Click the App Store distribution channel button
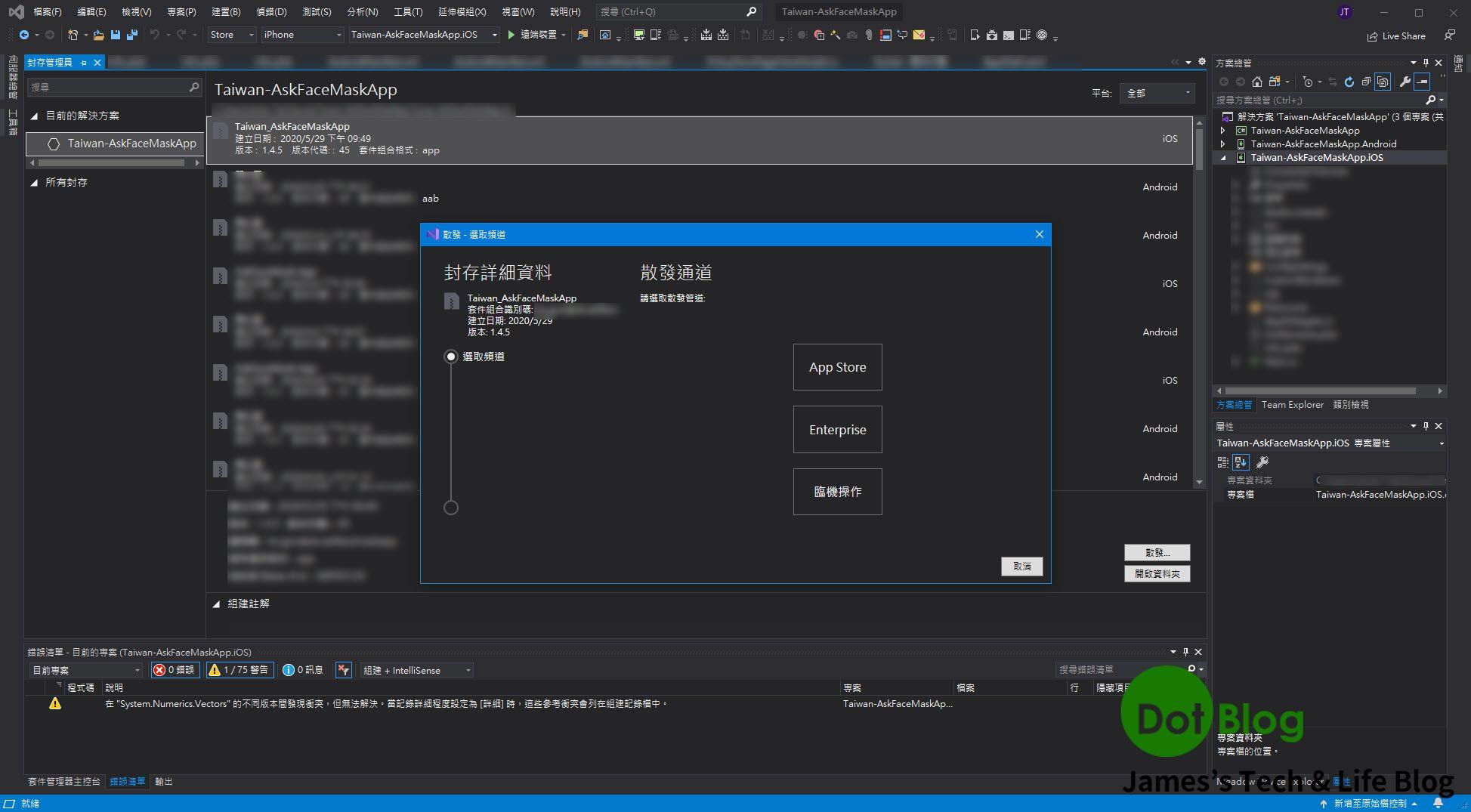1471x812 pixels. [837, 367]
